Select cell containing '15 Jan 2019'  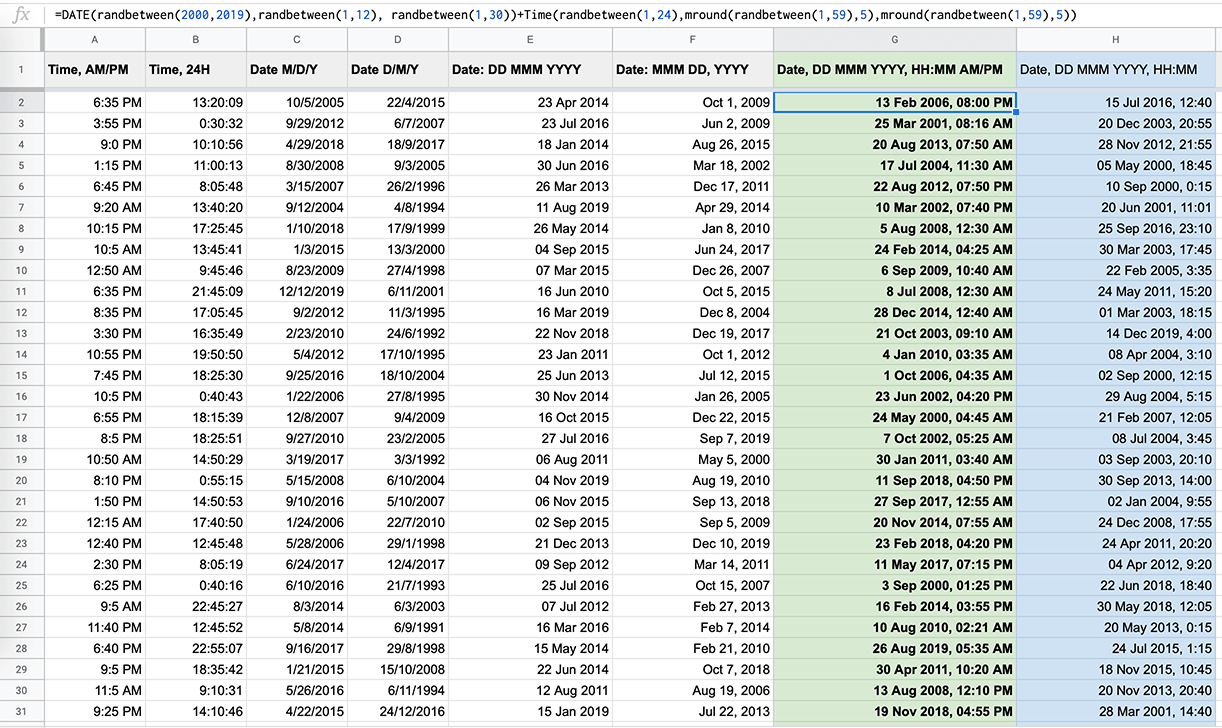(530, 711)
